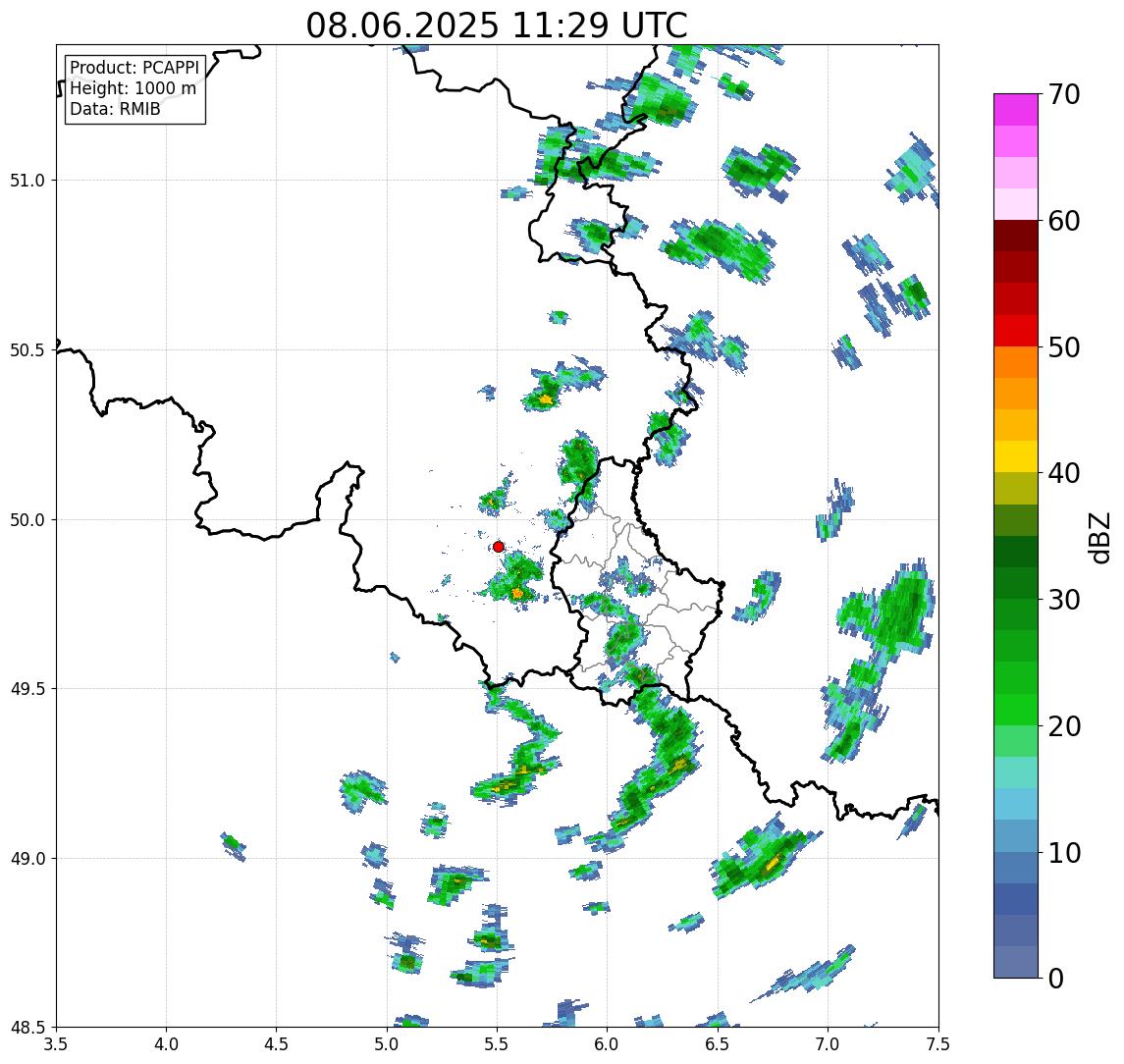Viewport: 1124px width, 1064px height.
Task: Click the colorbar tick label 30
Action: tap(1064, 600)
